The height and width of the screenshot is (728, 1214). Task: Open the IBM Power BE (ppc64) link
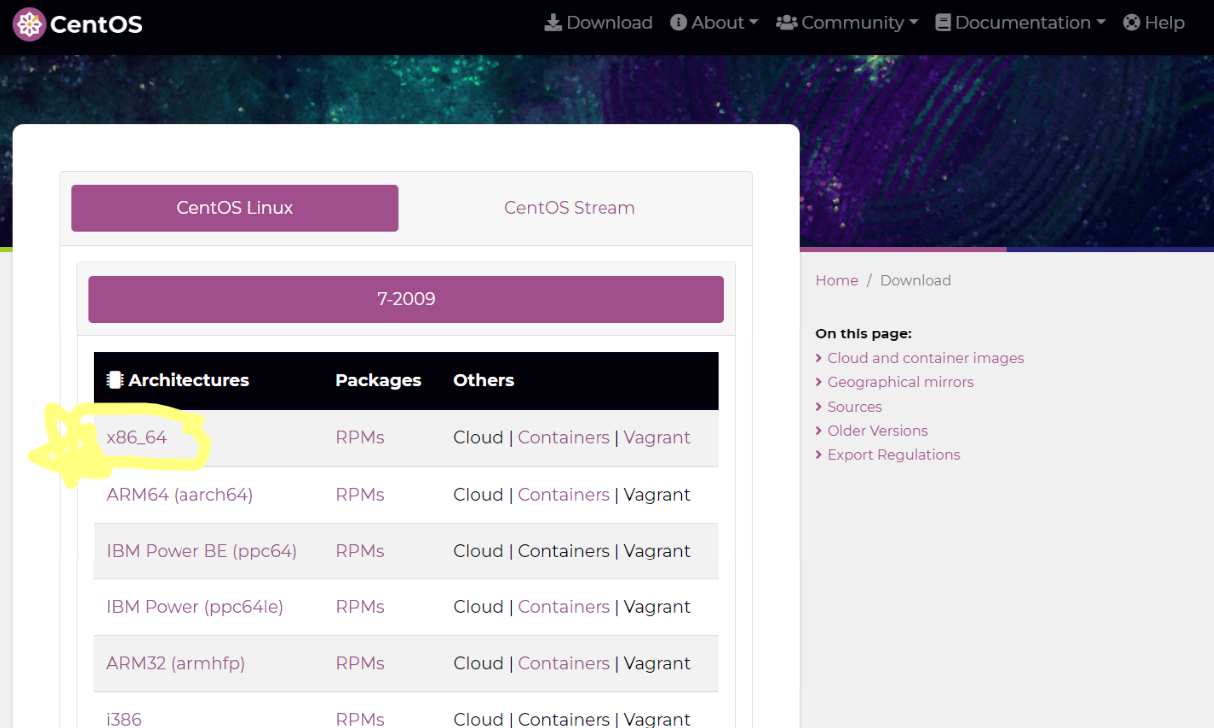pos(202,551)
